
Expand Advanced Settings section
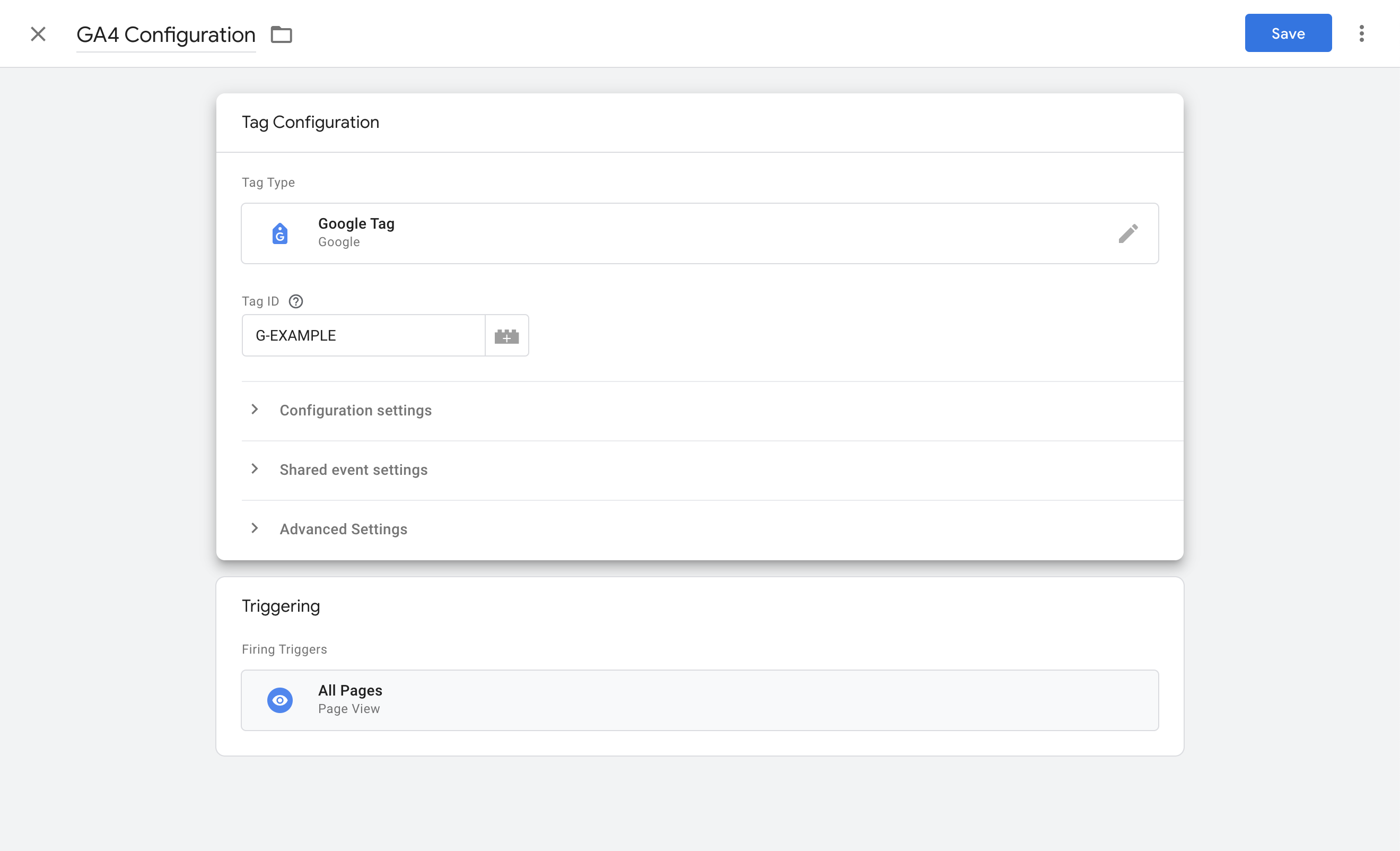click(713, 529)
